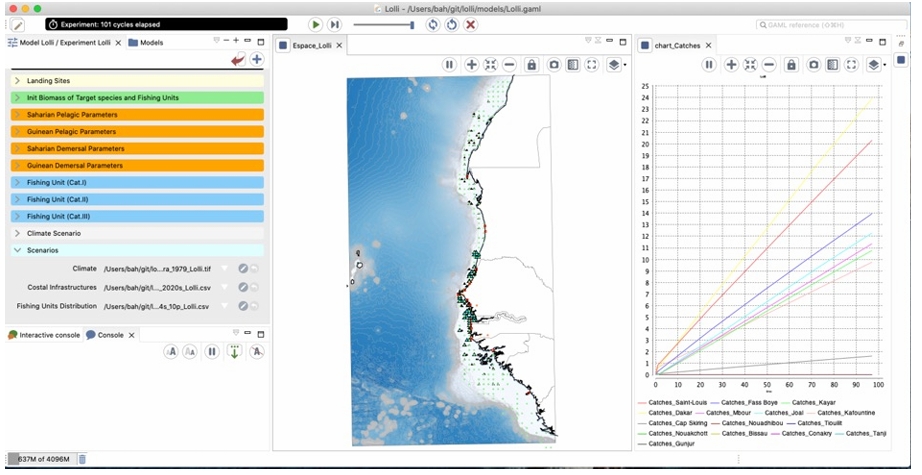Toggle fullscreen for the Espace_Lolli display

591,64
